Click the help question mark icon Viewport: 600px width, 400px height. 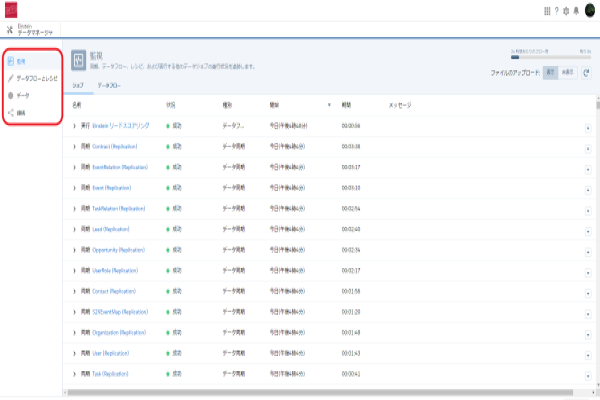[x=556, y=12]
